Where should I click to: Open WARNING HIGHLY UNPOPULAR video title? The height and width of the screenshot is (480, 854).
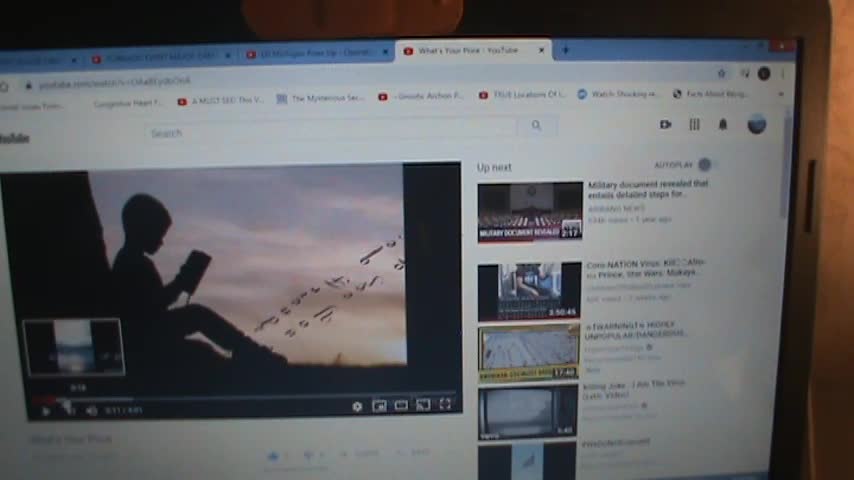(635, 330)
